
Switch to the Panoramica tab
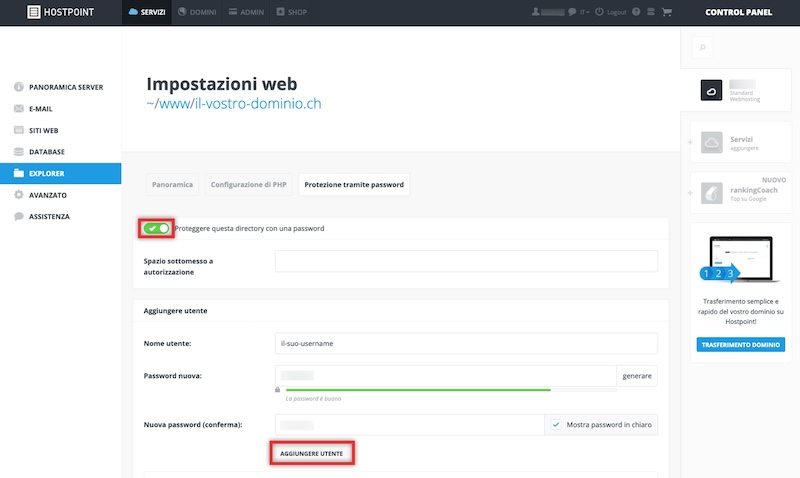pyautogui.click(x=172, y=185)
